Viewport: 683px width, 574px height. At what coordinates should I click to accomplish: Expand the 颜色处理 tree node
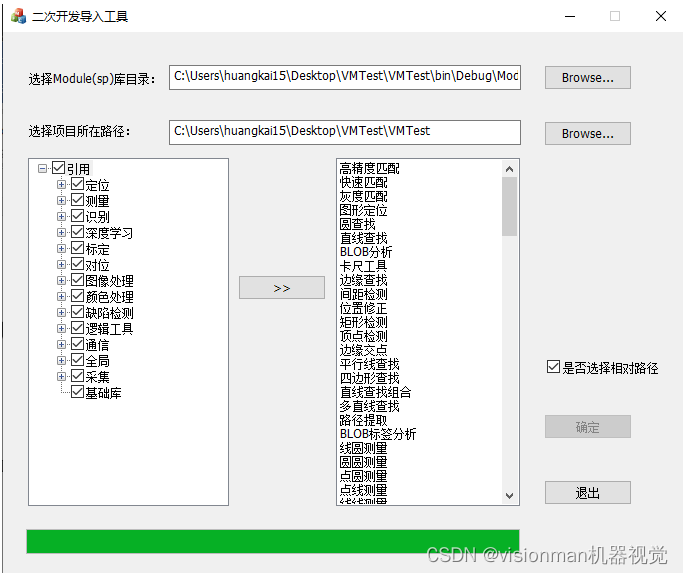(x=61, y=296)
